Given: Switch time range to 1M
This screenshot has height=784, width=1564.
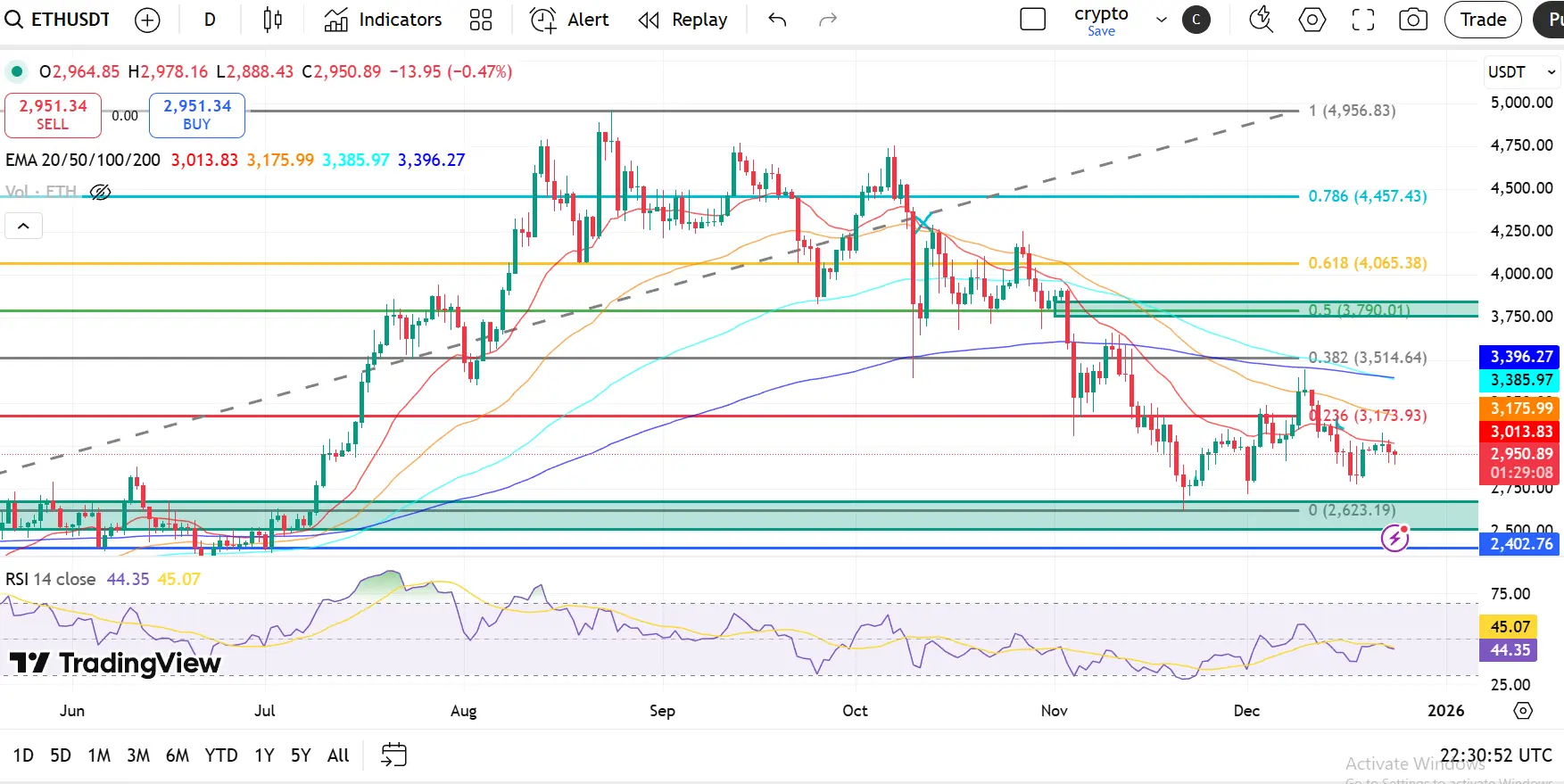Looking at the screenshot, I should pyautogui.click(x=99, y=755).
